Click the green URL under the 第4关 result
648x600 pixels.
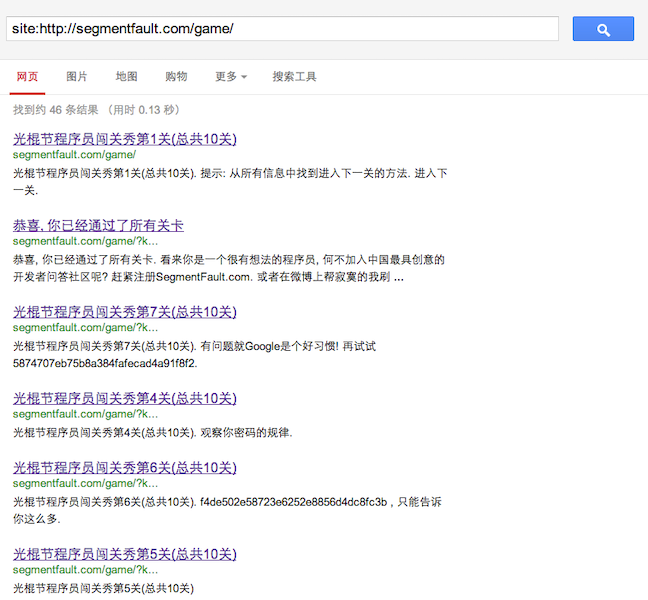(x=85, y=414)
